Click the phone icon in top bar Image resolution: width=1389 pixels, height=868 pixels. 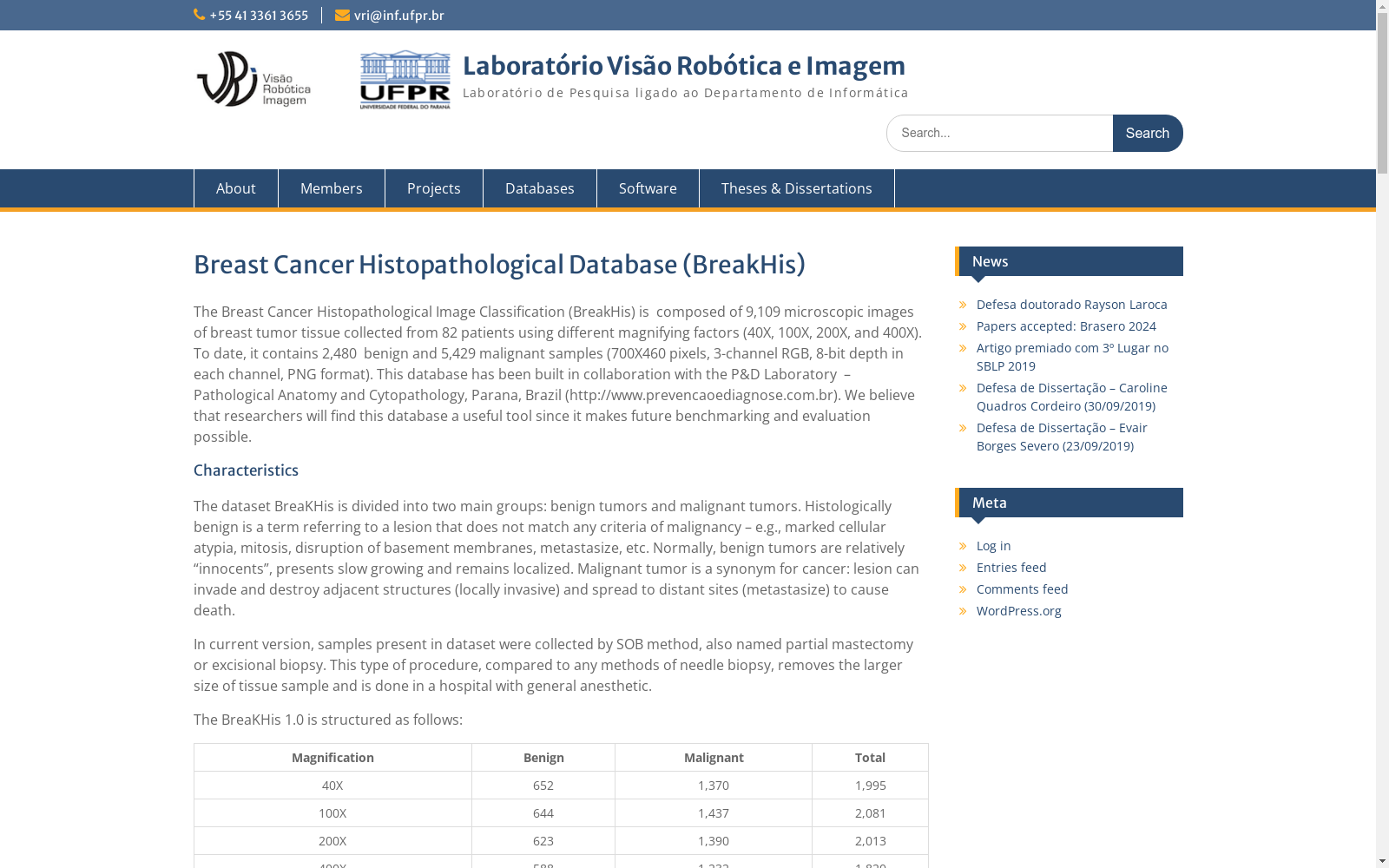pos(200,15)
